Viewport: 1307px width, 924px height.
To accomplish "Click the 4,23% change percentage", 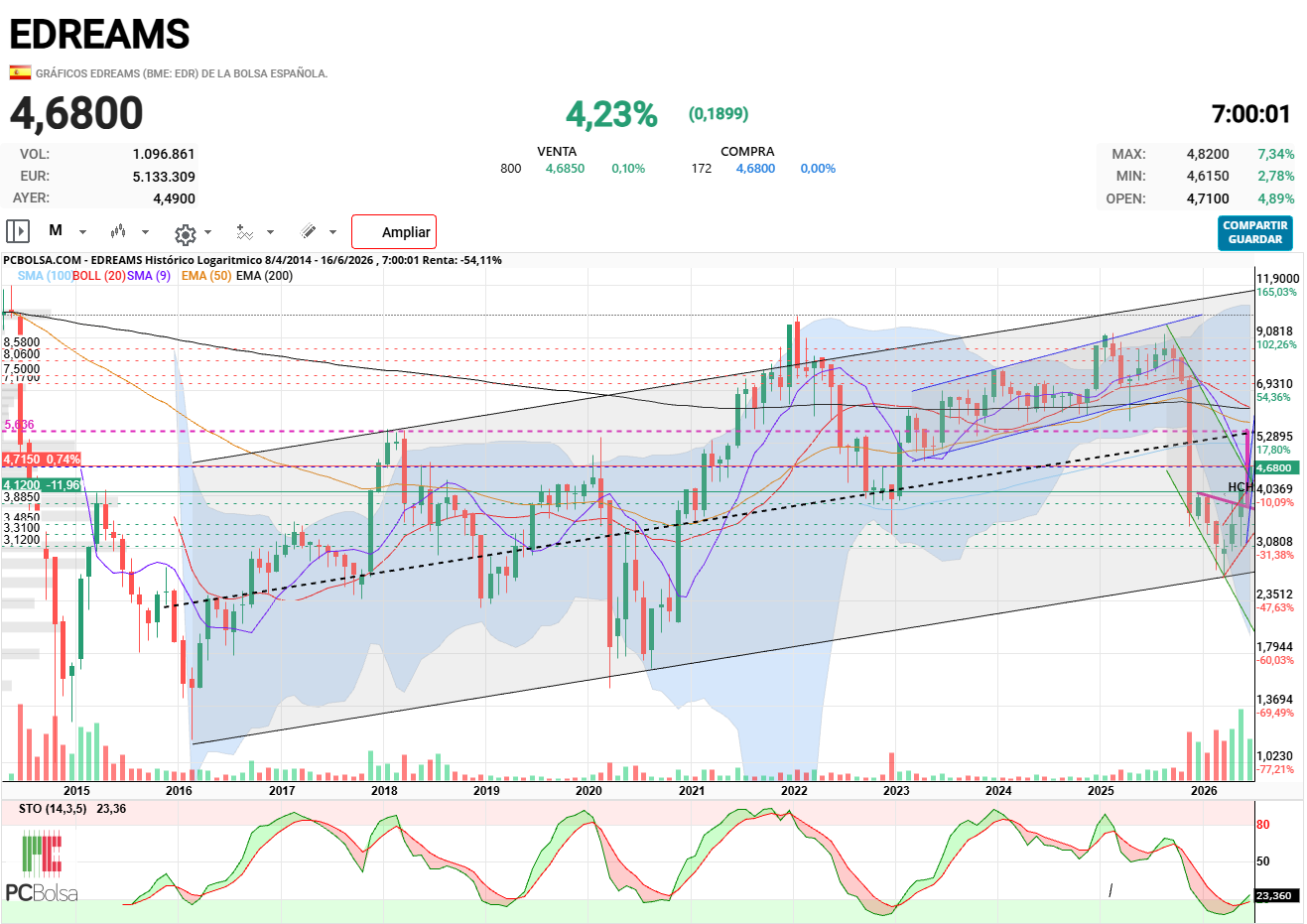I will (611, 114).
